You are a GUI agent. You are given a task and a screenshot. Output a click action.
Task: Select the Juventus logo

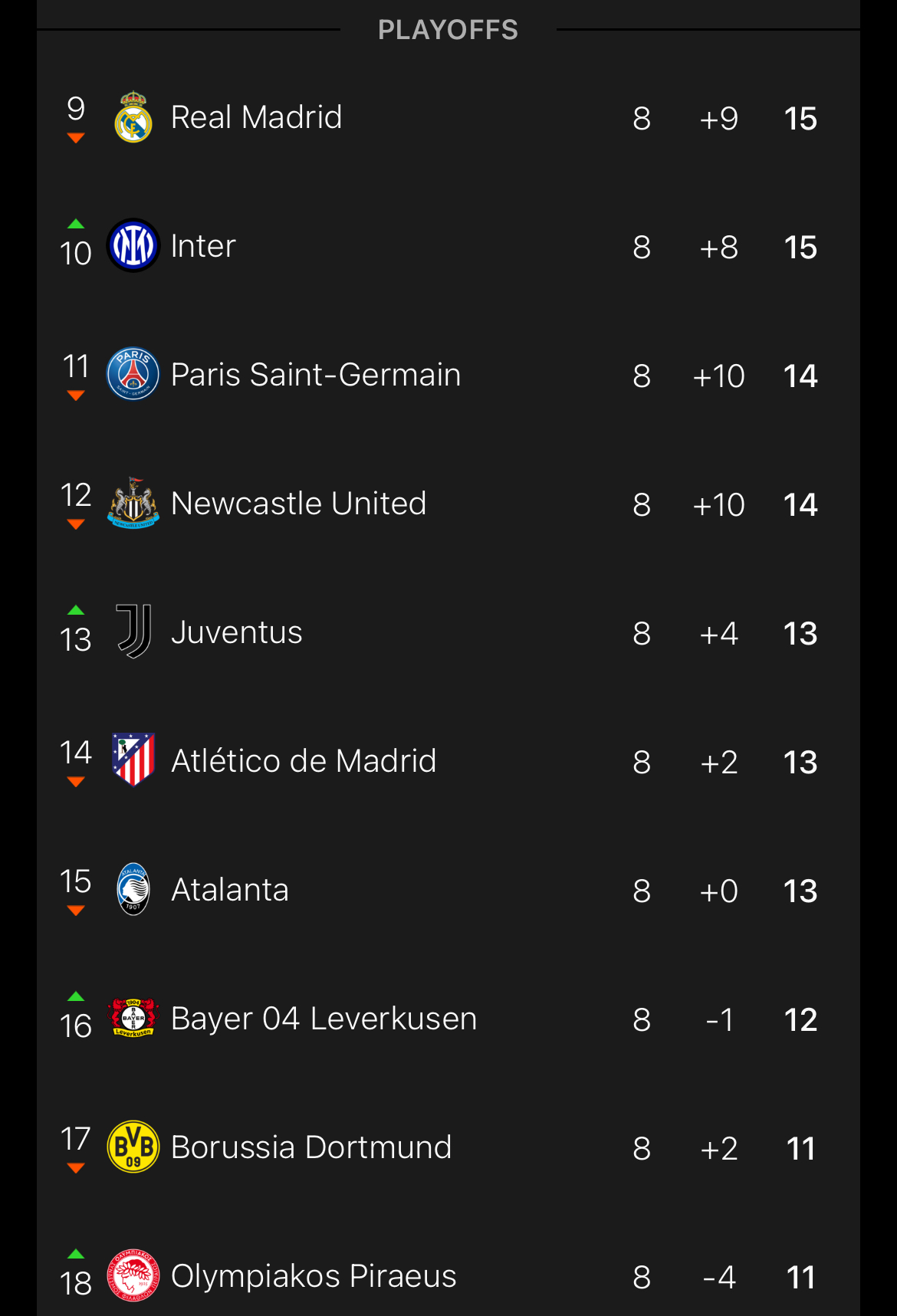point(133,632)
